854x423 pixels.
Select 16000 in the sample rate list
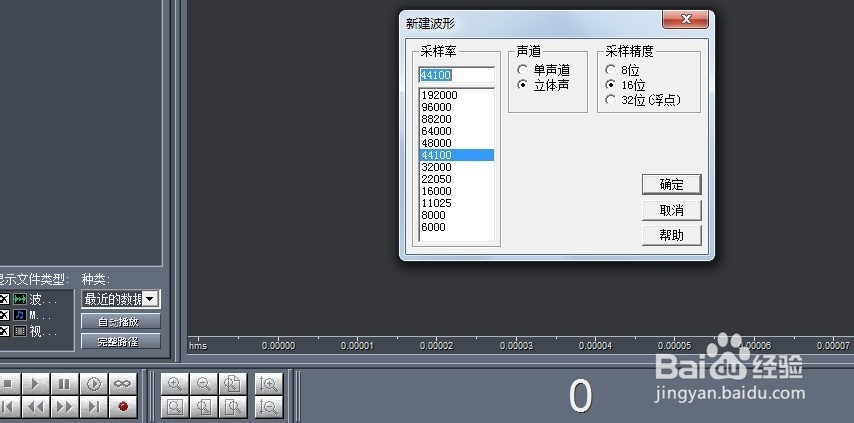[x=457, y=191]
